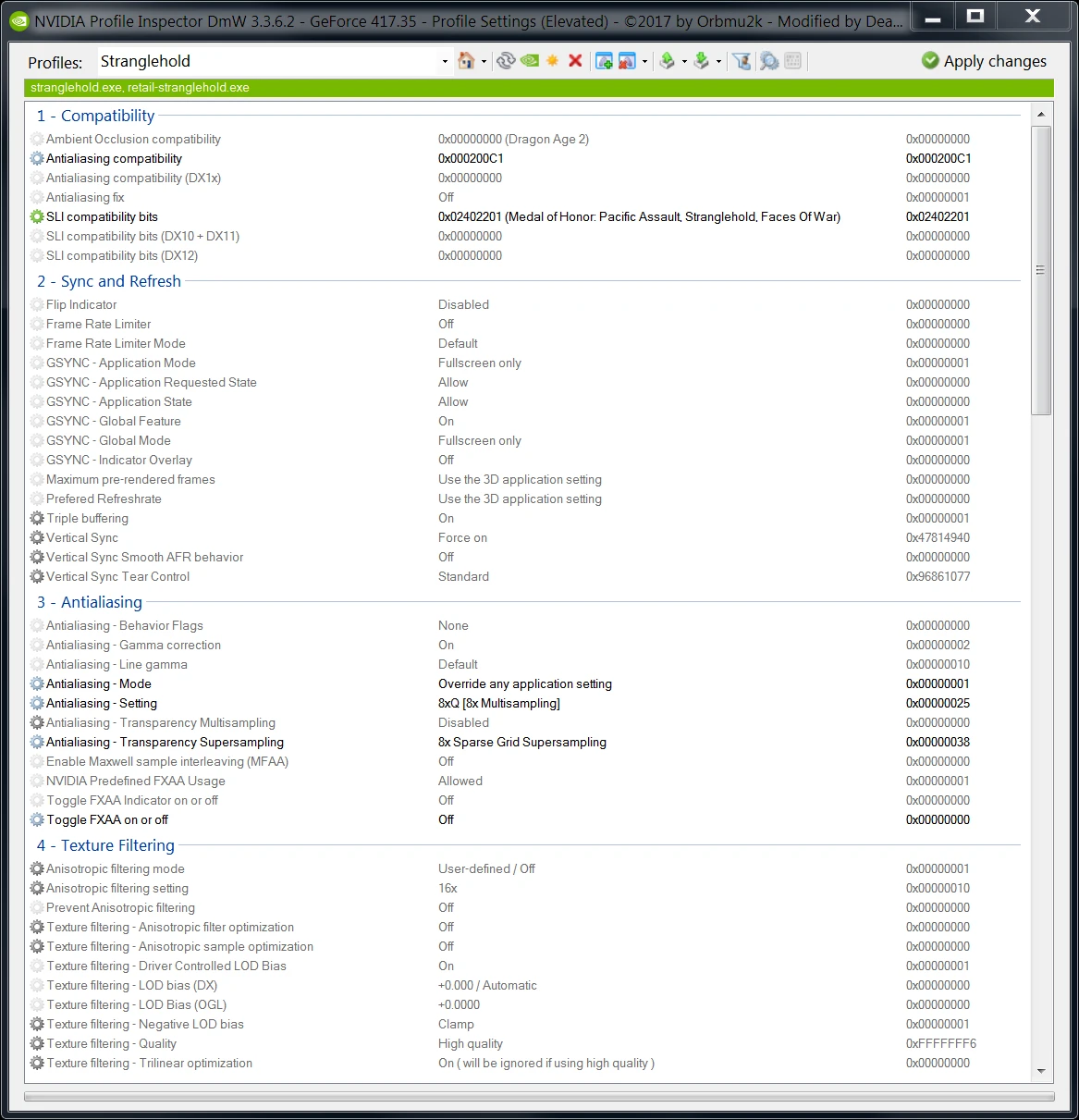Click the settings list vertical scrollbar thumb
This screenshot has height=1120, width=1079.
pos(1041,270)
